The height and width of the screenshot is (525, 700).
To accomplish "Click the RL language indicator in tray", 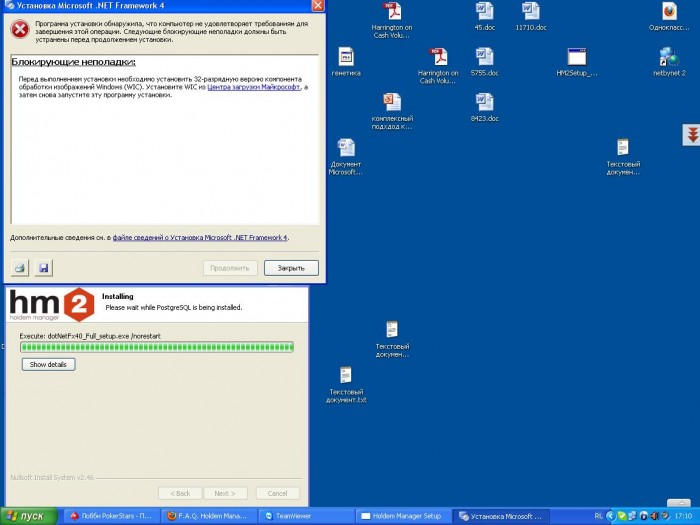I will coord(599,516).
